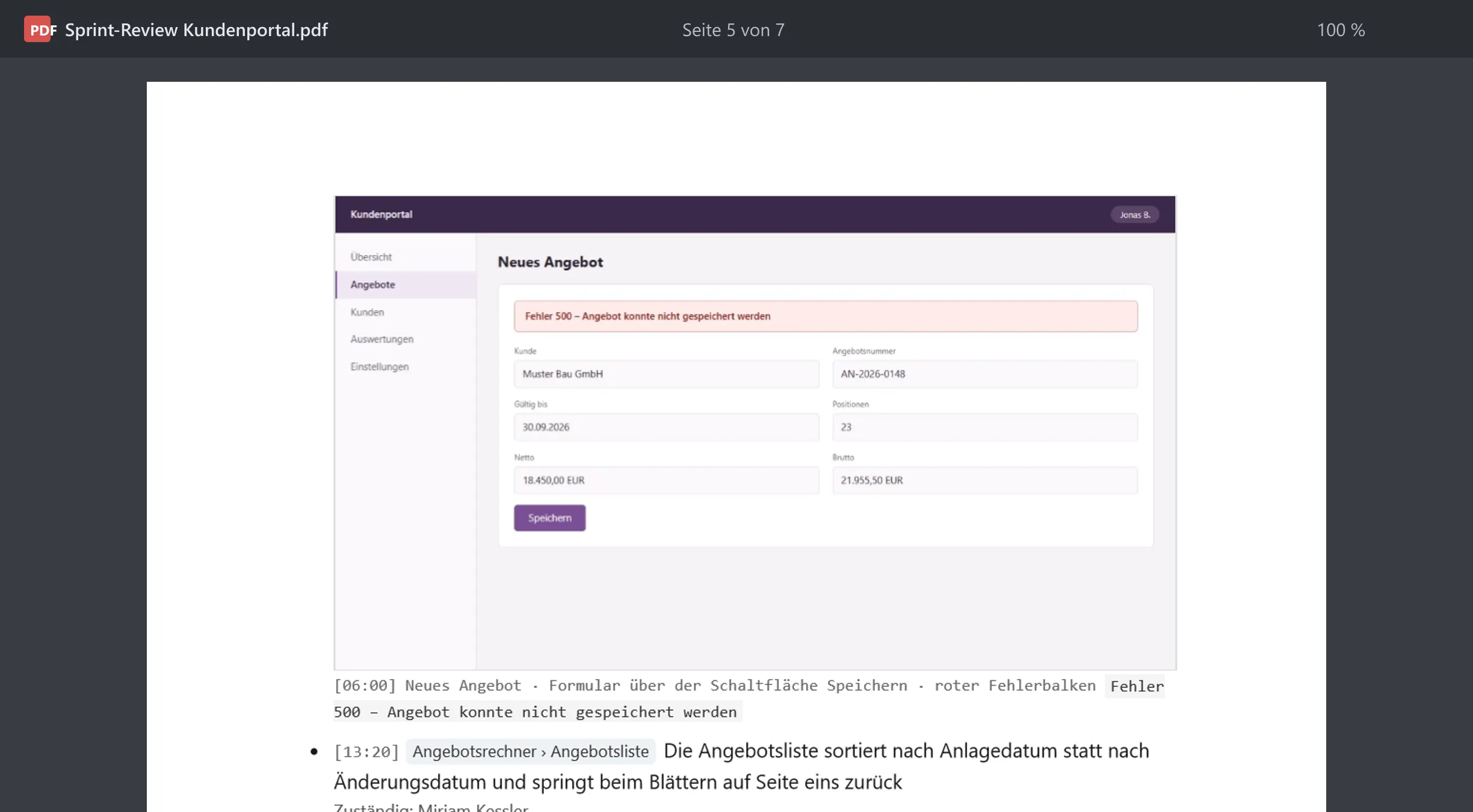Click the Gültig bis field label
The width and height of the screenshot is (1473, 812).
(531, 404)
